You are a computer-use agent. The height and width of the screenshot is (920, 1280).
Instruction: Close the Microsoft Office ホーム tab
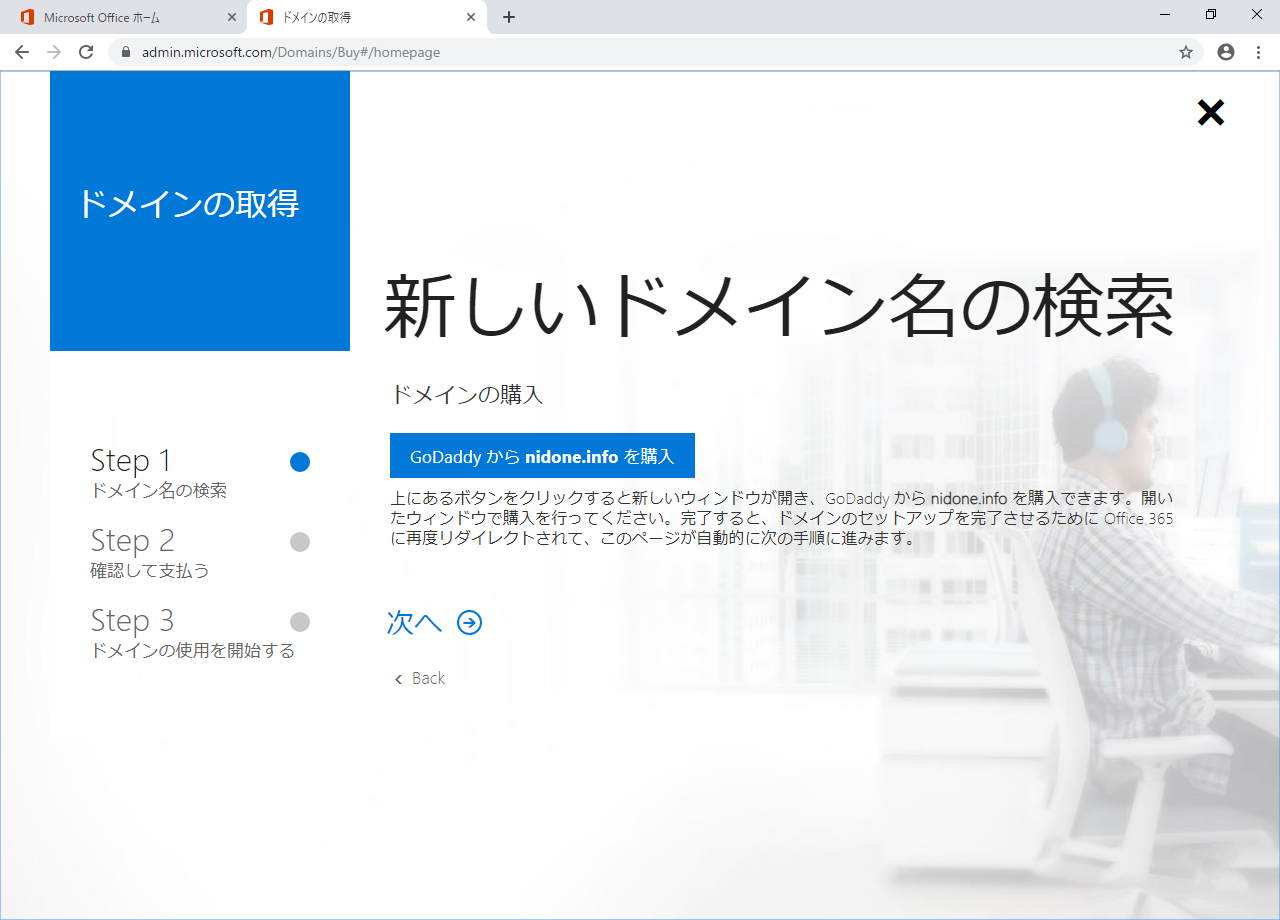[232, 17]
